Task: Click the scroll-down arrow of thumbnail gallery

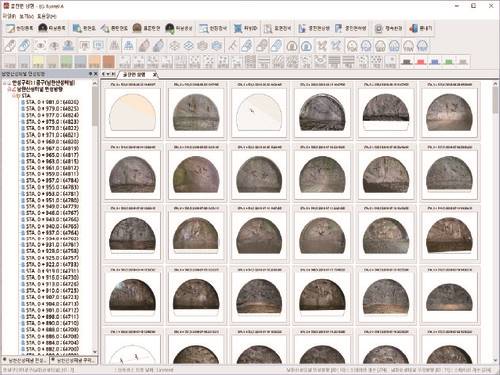Action: click(495, 361)
